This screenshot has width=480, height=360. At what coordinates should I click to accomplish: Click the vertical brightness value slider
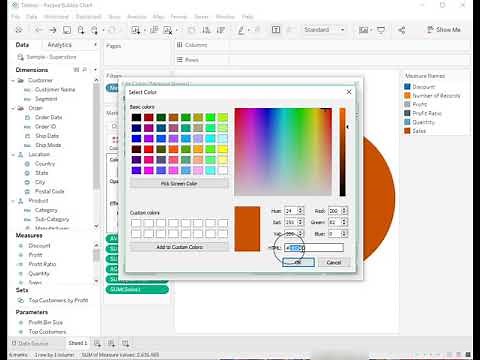tap(343, 152)
